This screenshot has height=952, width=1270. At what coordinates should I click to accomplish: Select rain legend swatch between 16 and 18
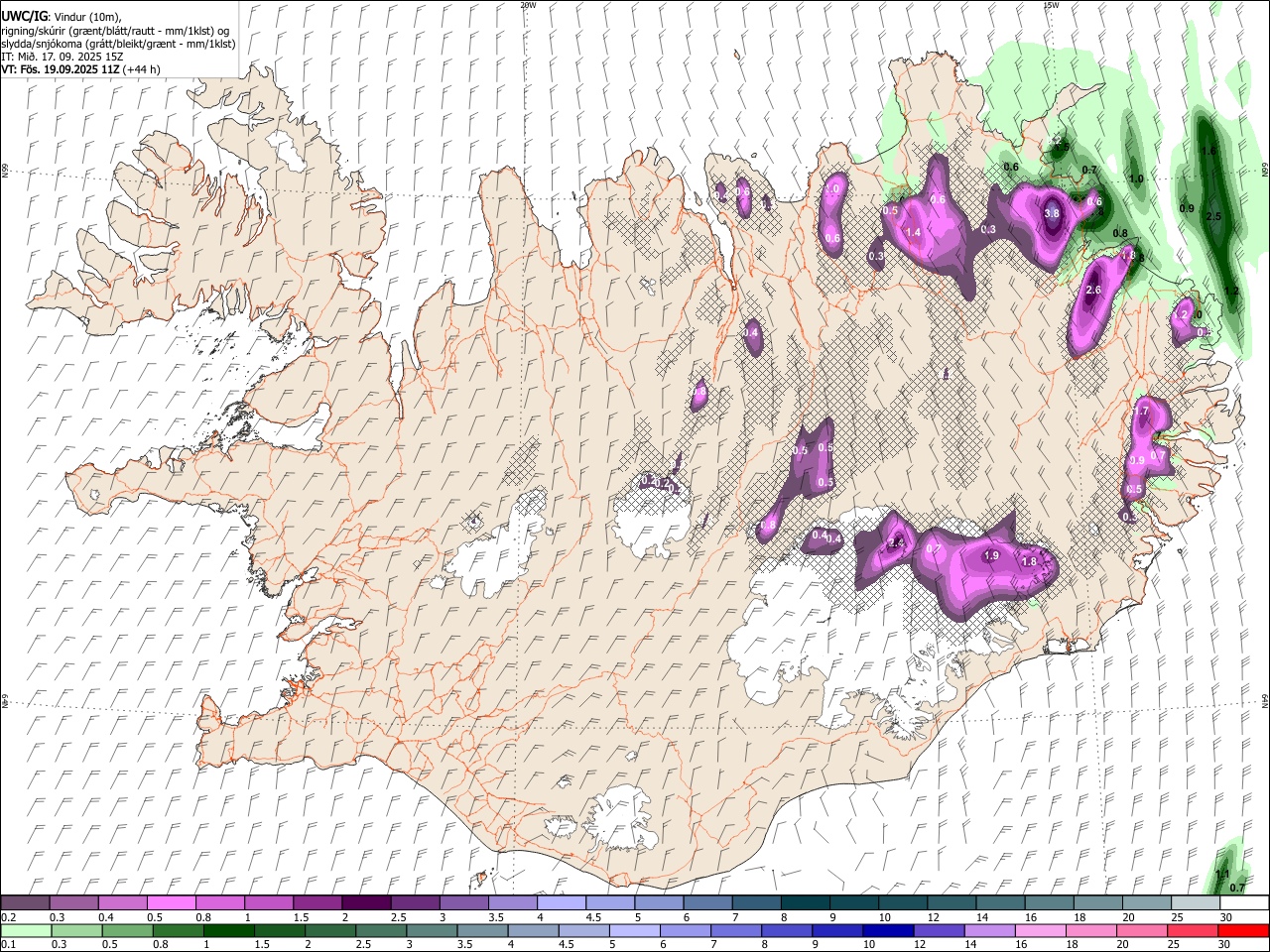pyautogui.click(x=1039, y=930)
